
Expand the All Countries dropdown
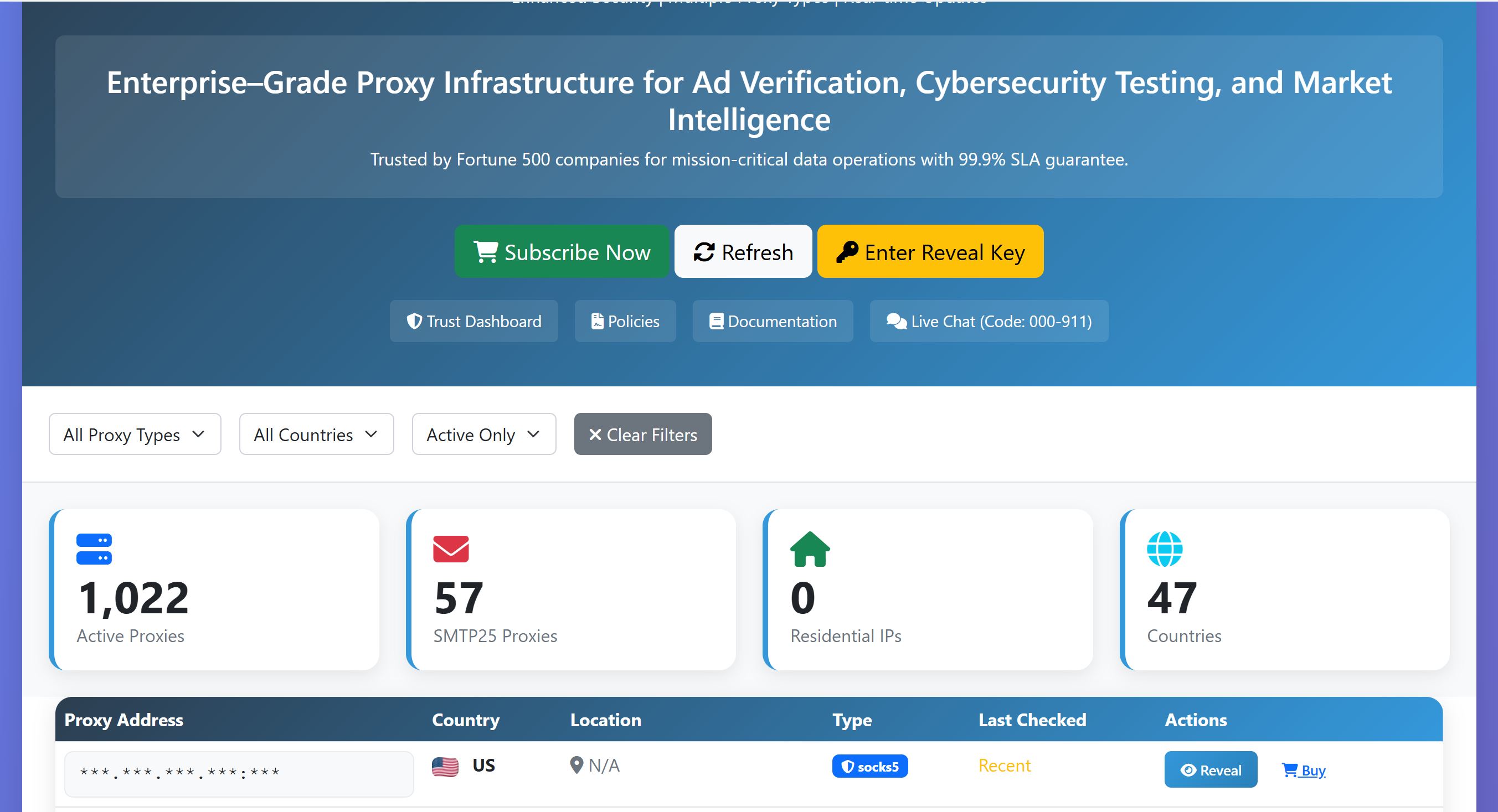(316, 434)
